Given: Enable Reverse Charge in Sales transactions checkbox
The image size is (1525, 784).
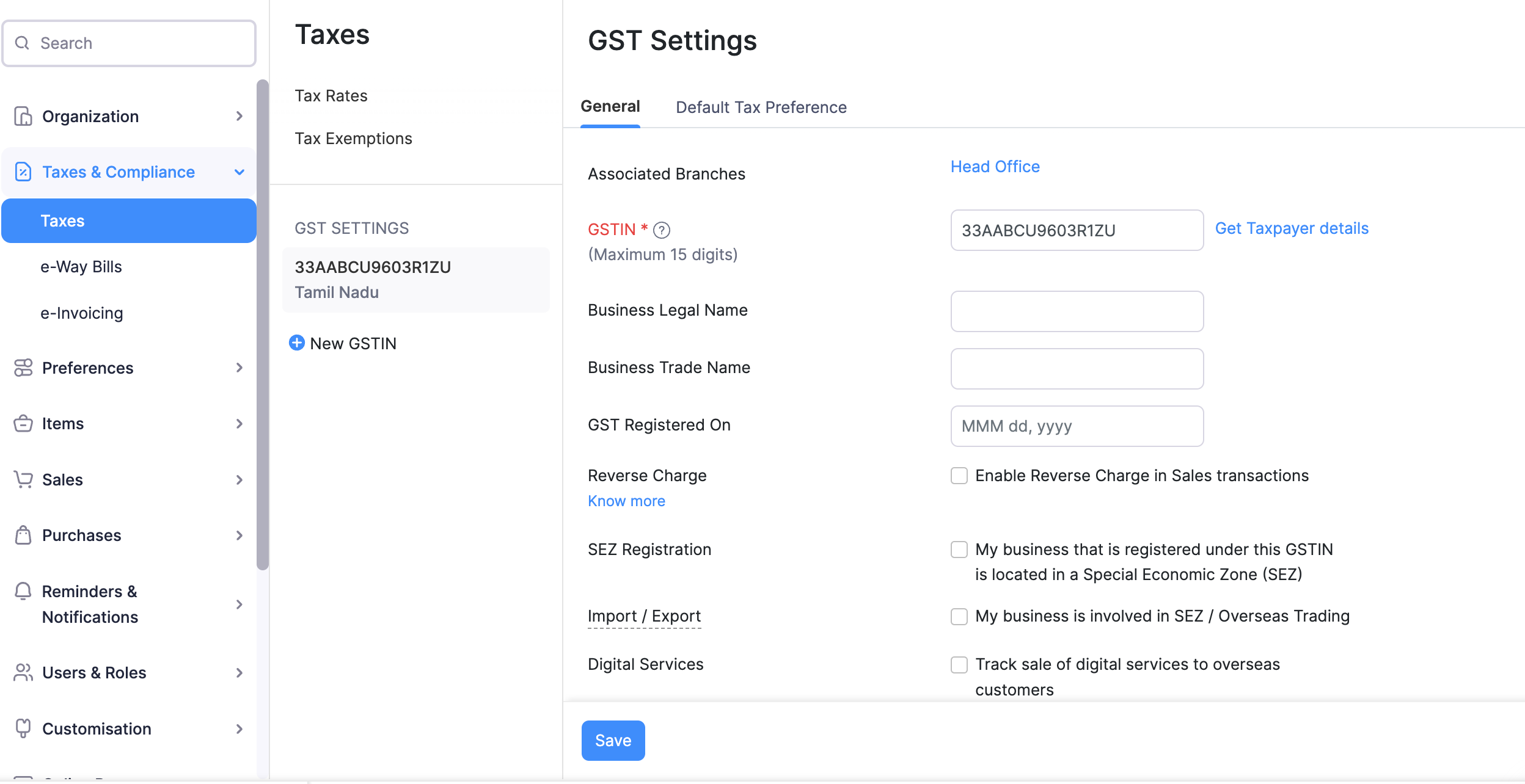Looking at the screenshot, I should [x=959, y=476].
